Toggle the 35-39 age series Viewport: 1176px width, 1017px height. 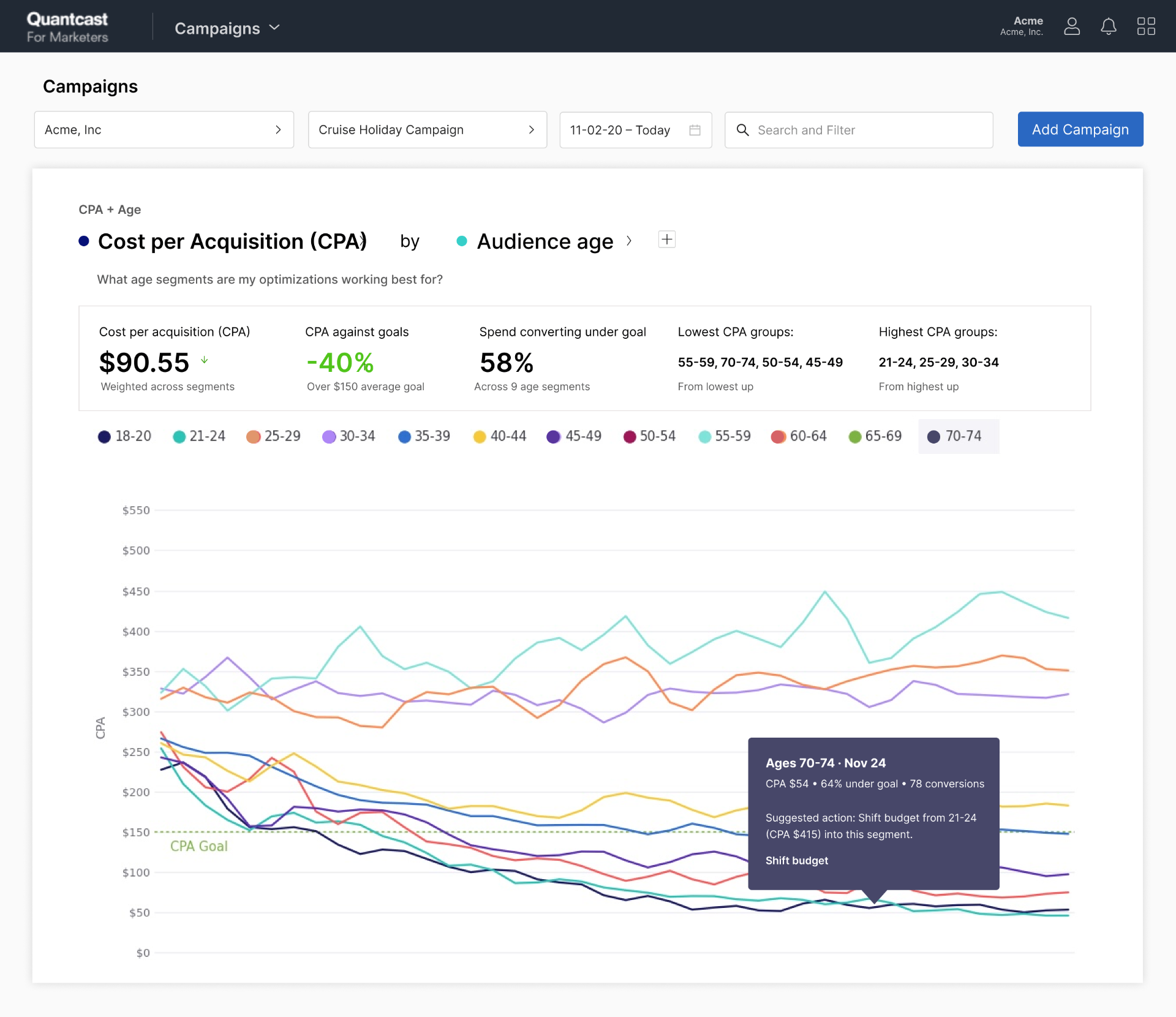[x=424, y=436]
